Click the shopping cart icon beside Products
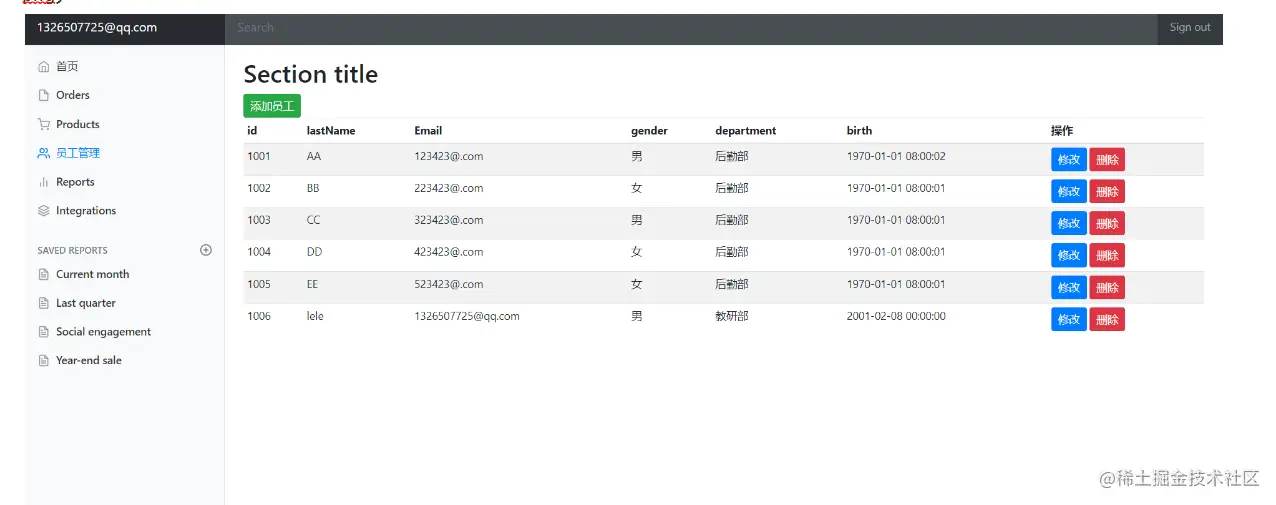 click(x=43, y=125)
